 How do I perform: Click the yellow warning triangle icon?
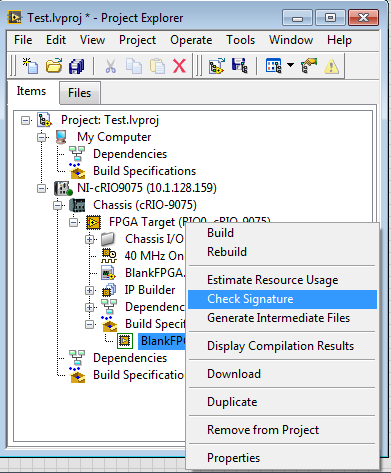tap(331, 66)
